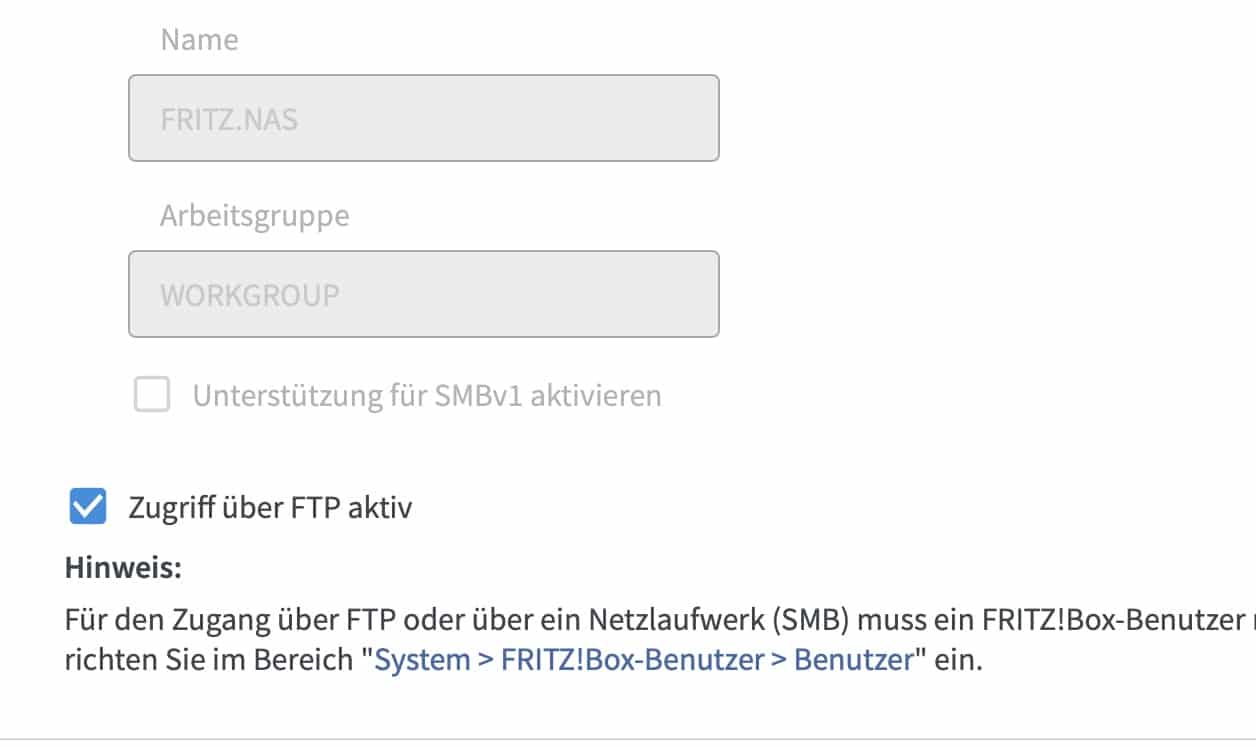Click the Zugriff über FTP aktiv label
This screenshot has height=746, width=1256.
270,508
